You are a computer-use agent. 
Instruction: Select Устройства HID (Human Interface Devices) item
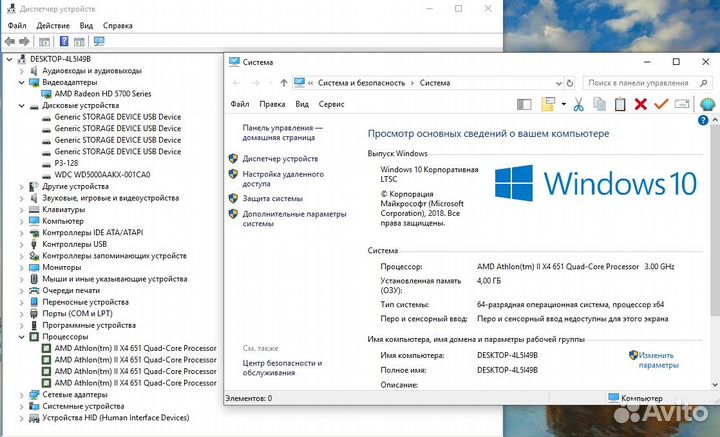[116, 418]
